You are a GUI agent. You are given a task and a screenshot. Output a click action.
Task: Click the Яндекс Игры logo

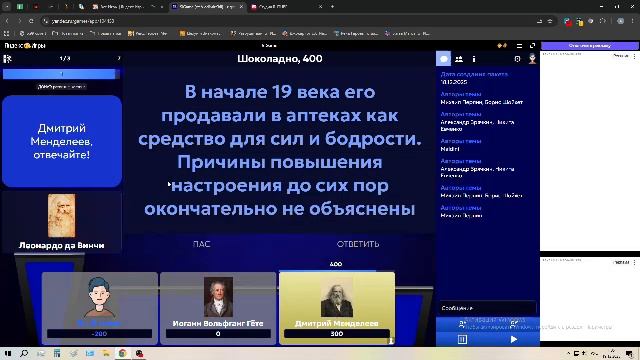pyautogui.click(x=25, y=46)
